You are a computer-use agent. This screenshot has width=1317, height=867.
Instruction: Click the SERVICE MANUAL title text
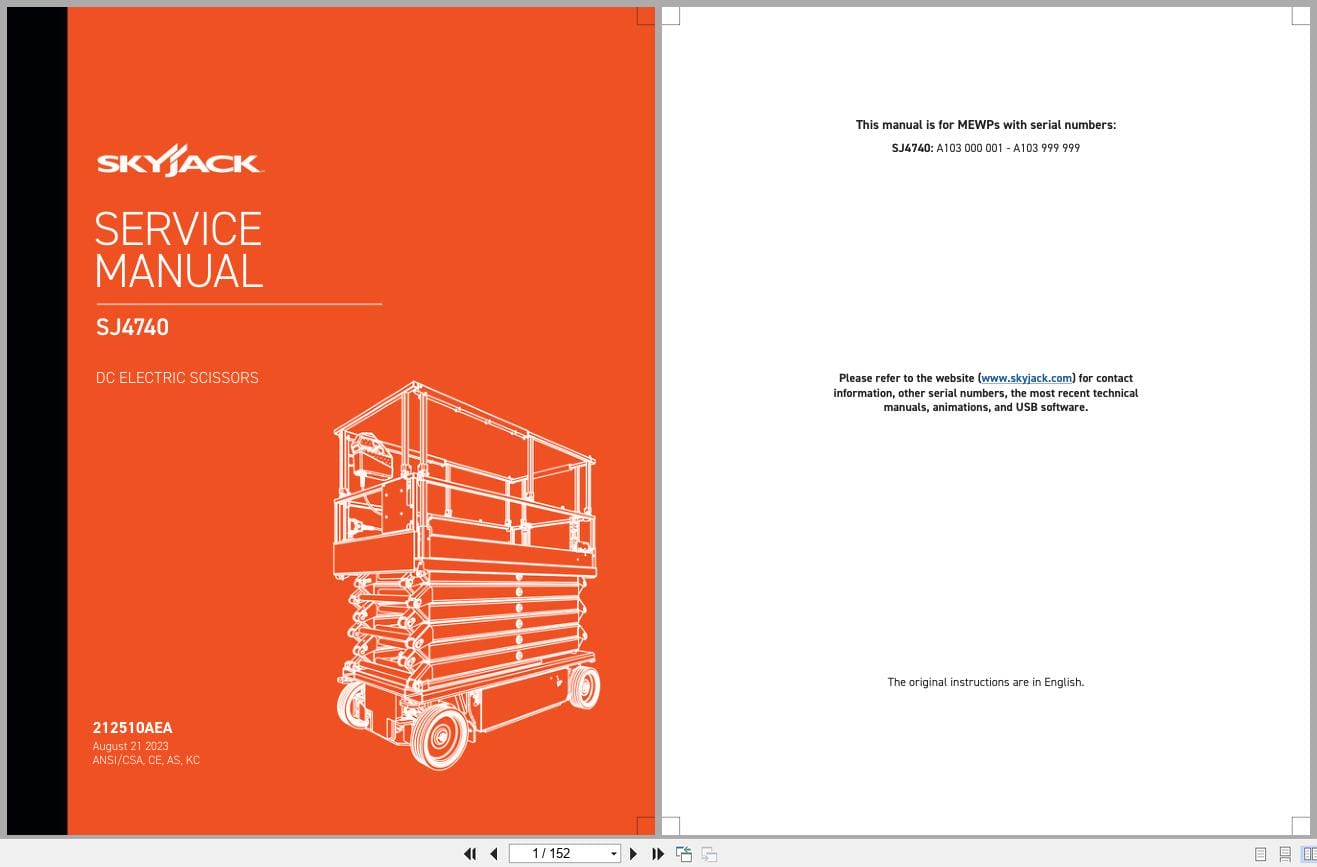pos(179,250)
